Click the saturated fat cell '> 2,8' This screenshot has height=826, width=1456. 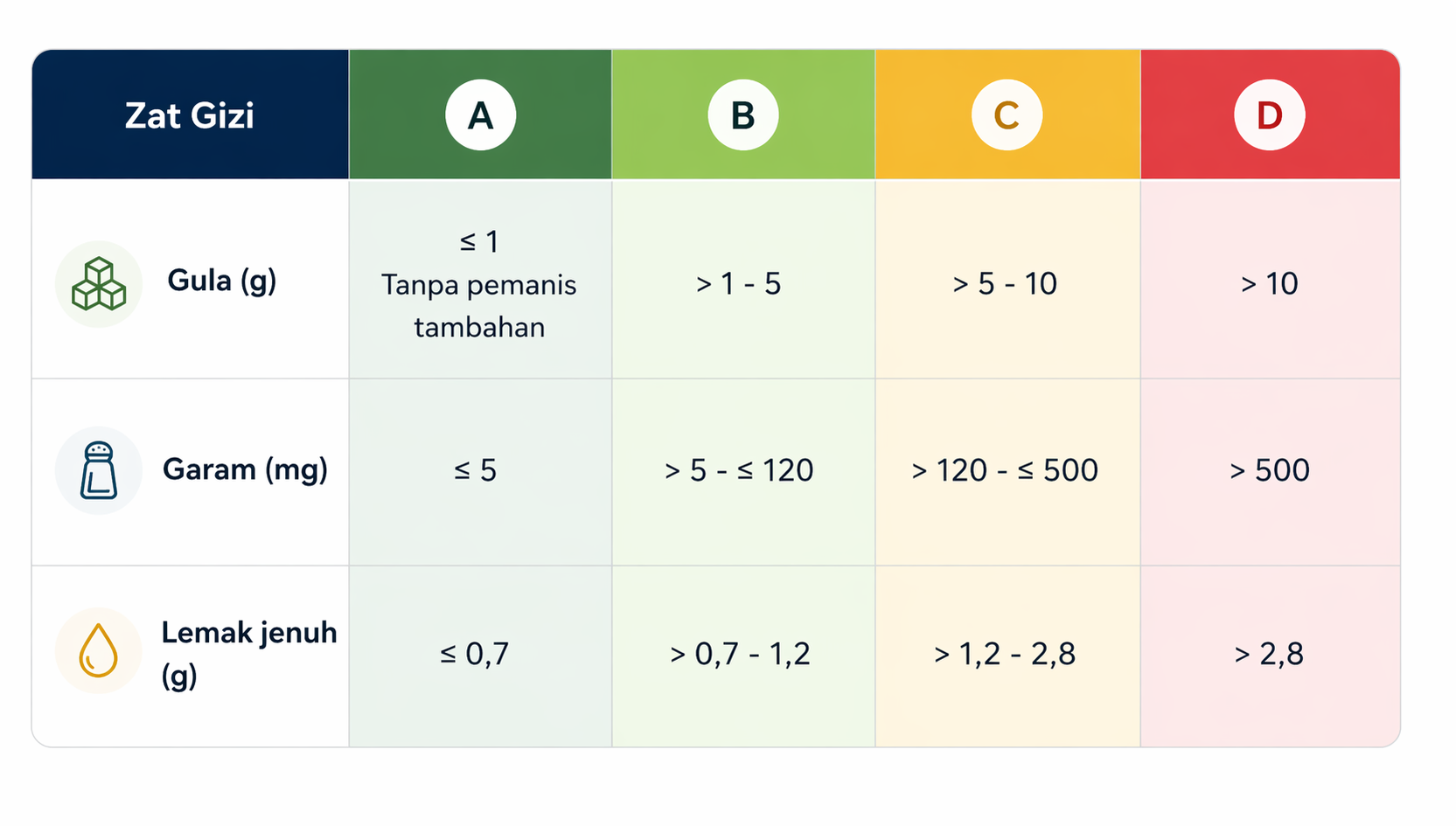pyautogui.click(x=1269, y=654)
